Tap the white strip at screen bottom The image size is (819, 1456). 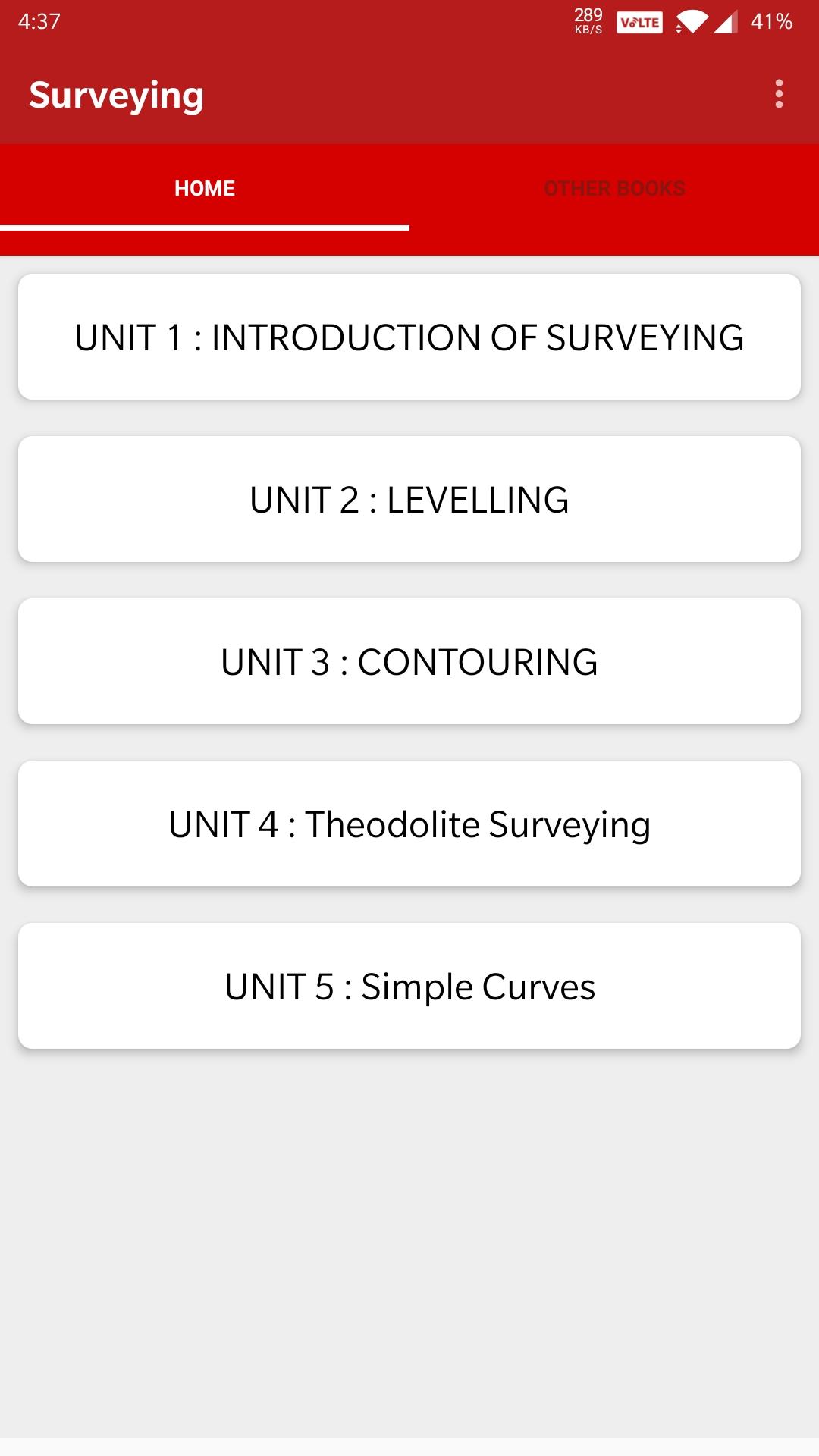click(x=409, y=1447)
